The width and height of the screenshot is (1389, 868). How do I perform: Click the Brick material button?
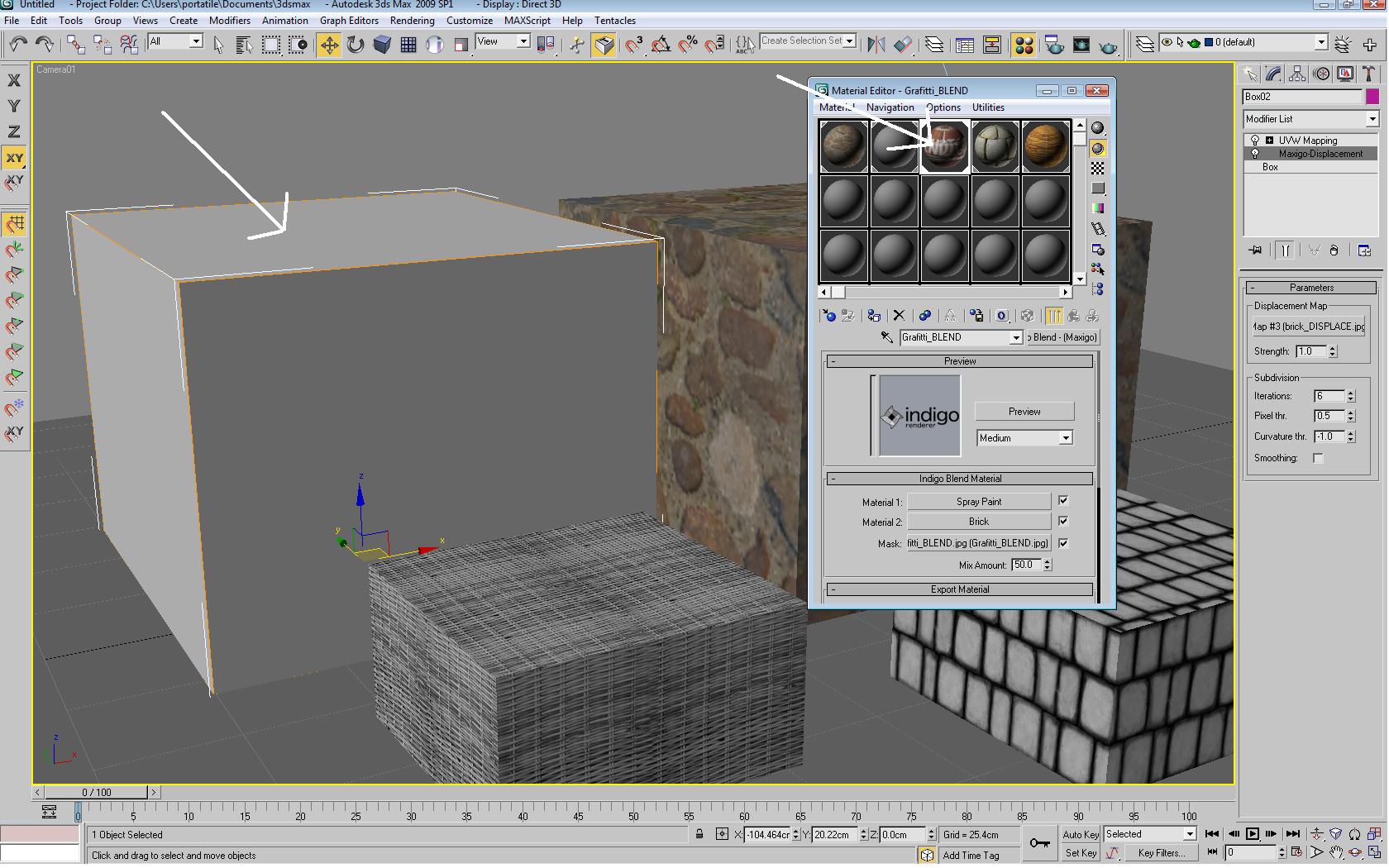tap(979, 522)
